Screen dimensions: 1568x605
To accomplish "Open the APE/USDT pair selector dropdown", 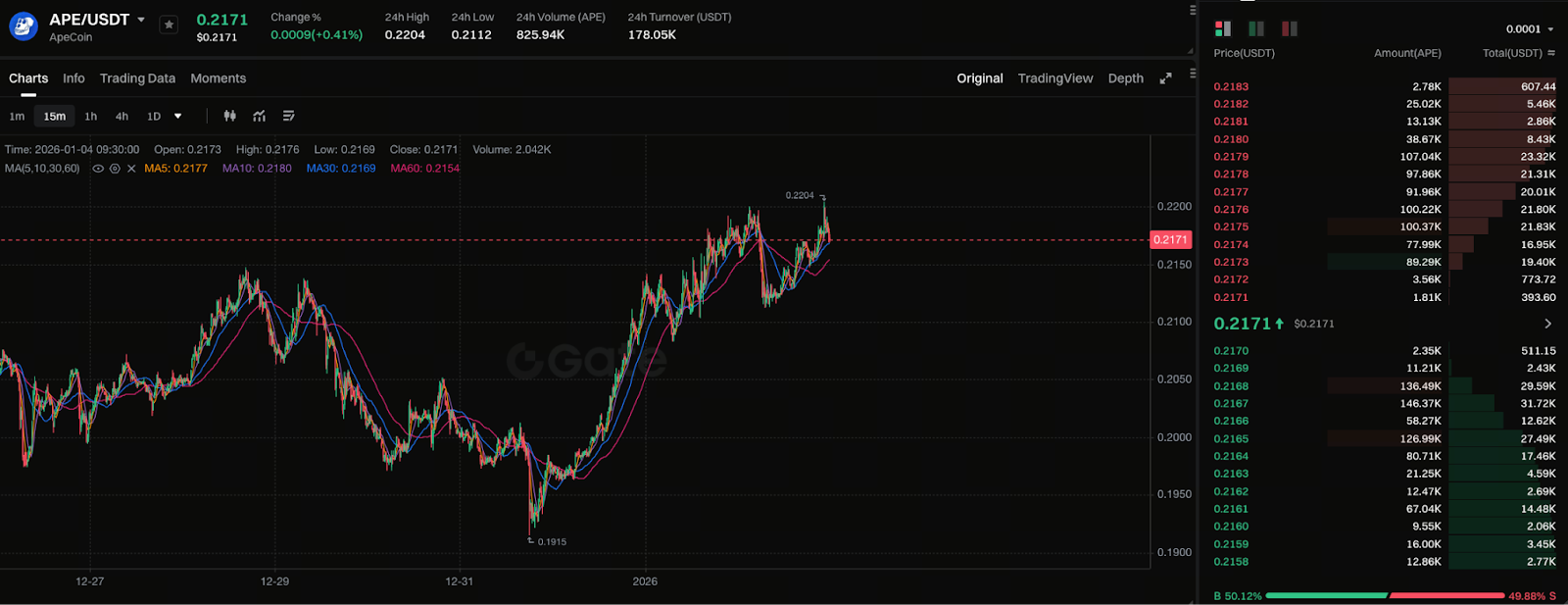I will pyautogui.click(x=141, y=20).
